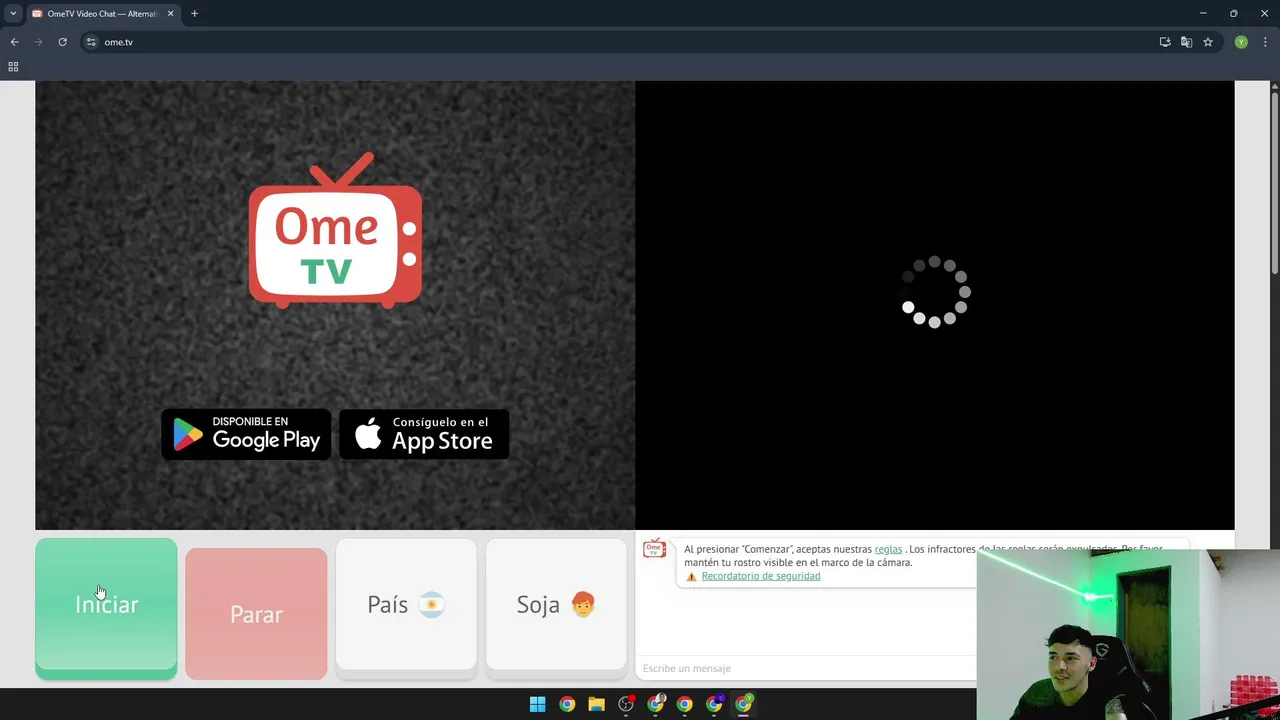Screen dimensions: 1280x720
Task: Open Chrome icon between Start and File Explorer
Action: tap(567, 704)
